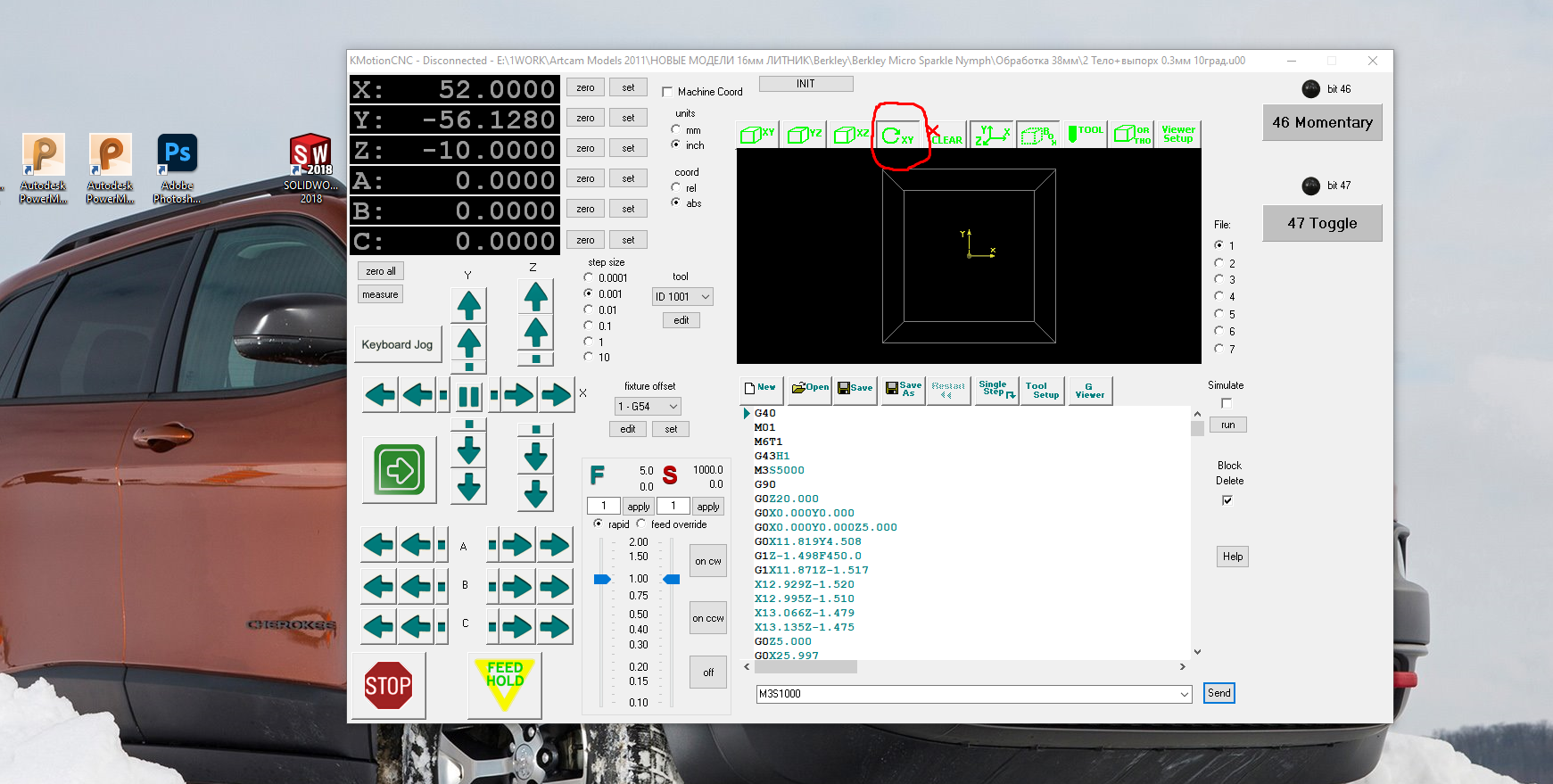The height and width of the screenshot is (784, 1553).
Task: Click the XY plane view icon
Action: (757, 135)
